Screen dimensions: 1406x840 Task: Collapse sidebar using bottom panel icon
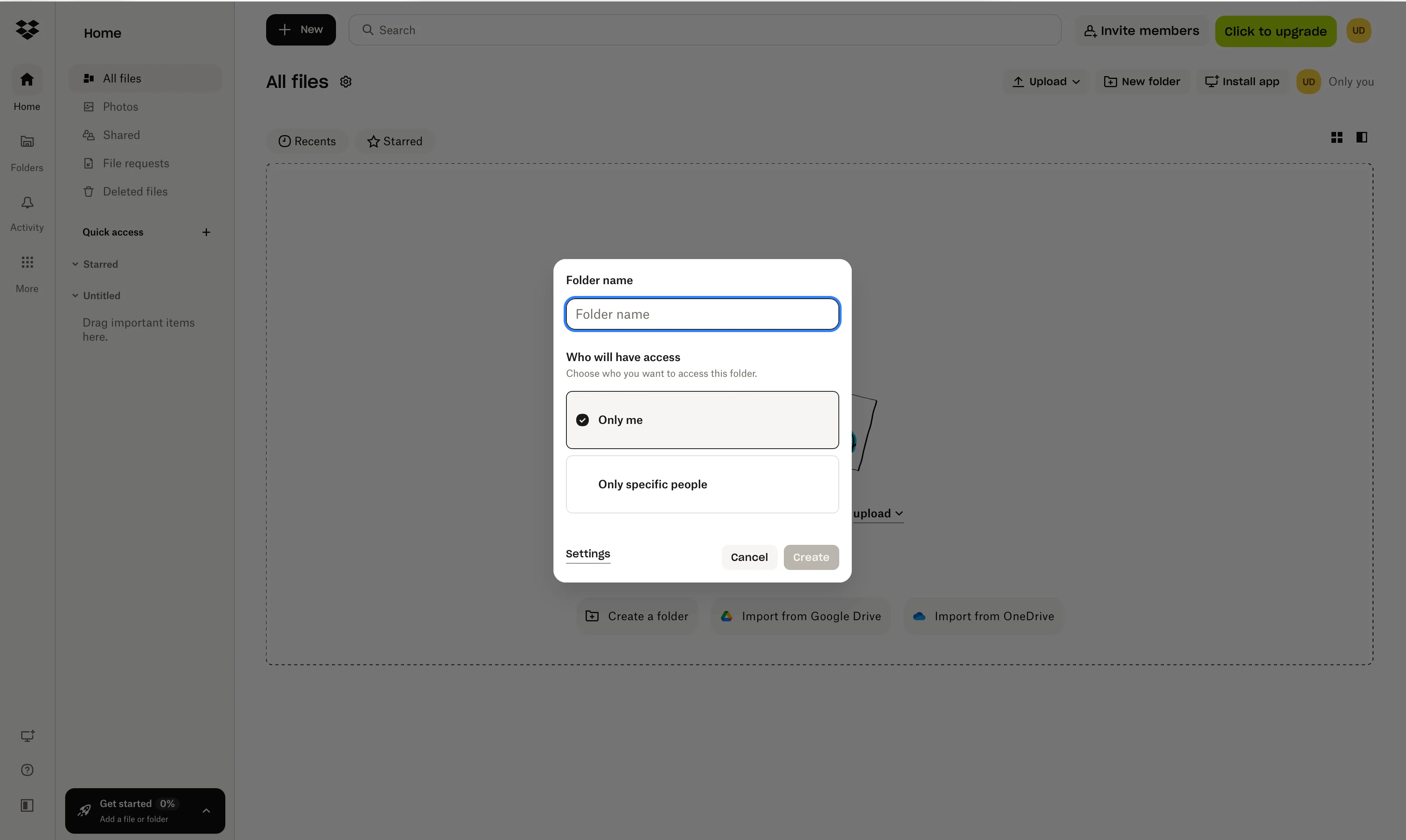(27, 805)
